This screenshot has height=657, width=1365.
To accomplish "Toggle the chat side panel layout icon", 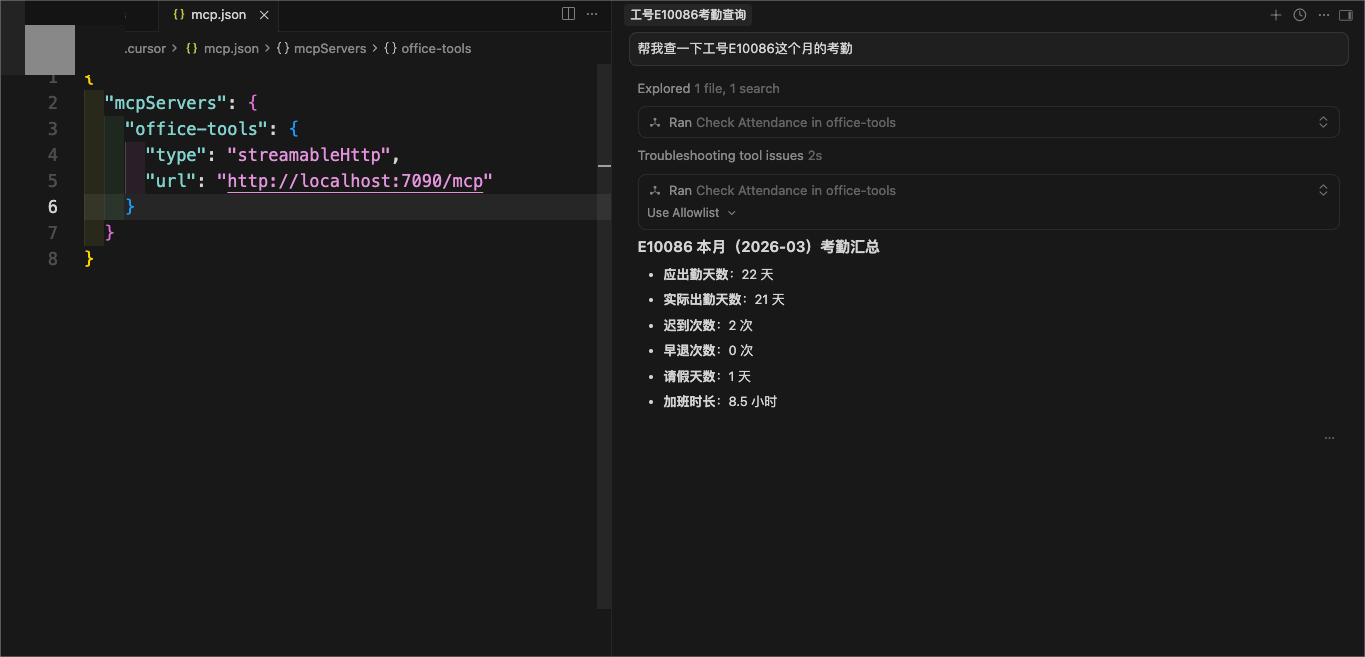I will [x=1346, y=15].
